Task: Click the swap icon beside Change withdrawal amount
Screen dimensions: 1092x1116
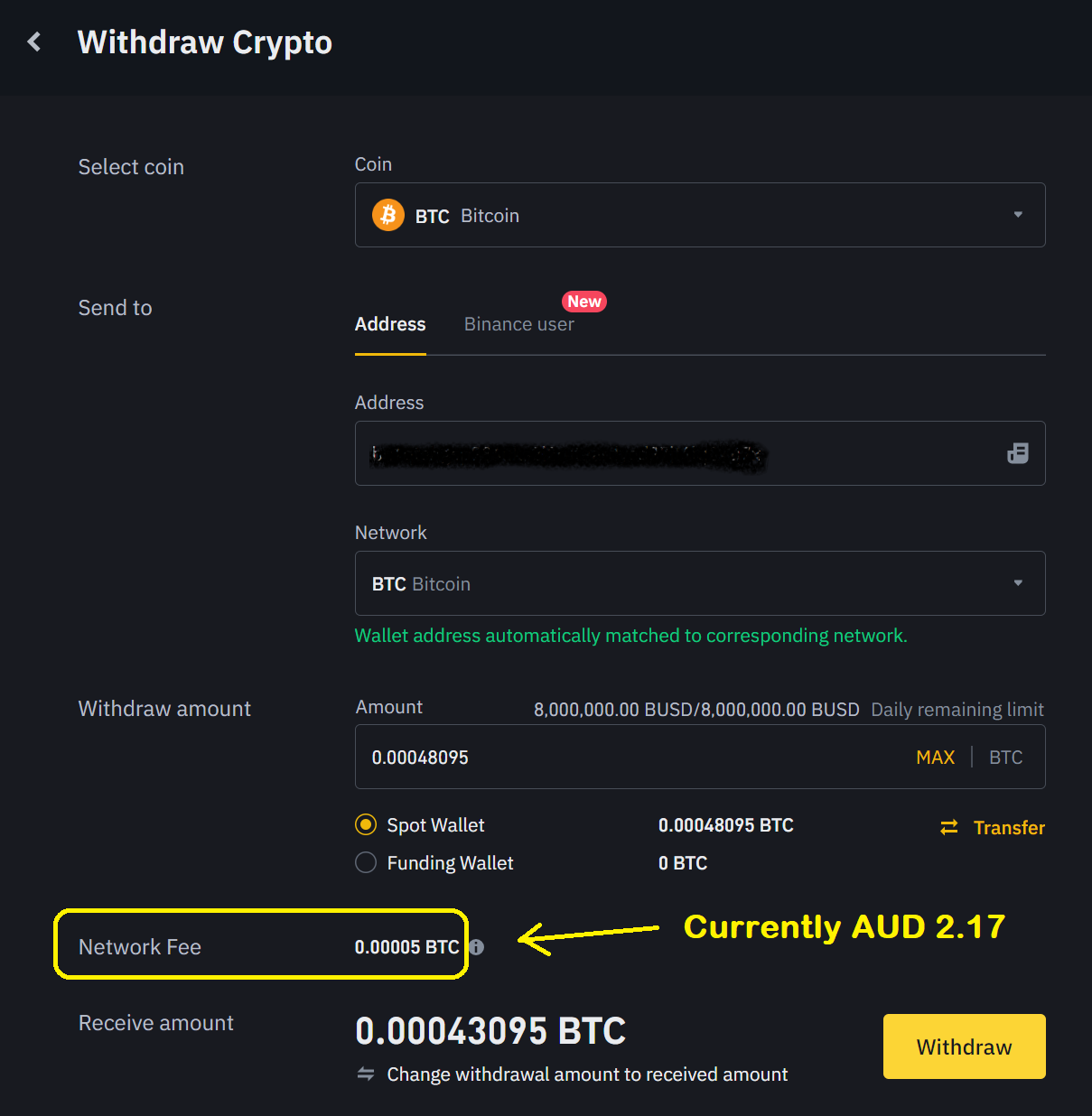Action: pyautogui.click(x=366, y=1074)
